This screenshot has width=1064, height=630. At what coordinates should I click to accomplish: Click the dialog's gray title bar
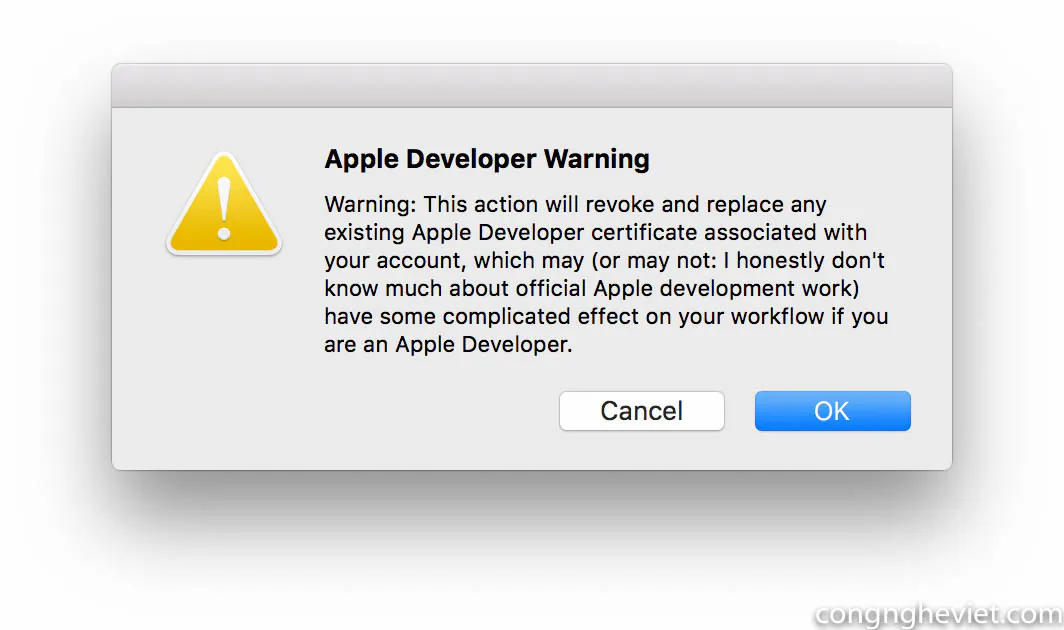pyautogui.click(x=532, y=86)
